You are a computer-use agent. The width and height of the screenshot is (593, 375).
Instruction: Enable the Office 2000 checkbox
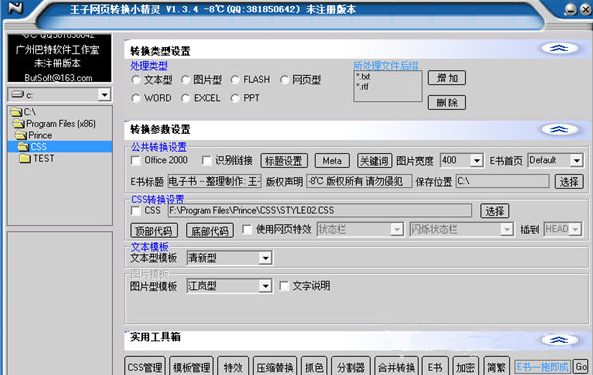point(135,161)
